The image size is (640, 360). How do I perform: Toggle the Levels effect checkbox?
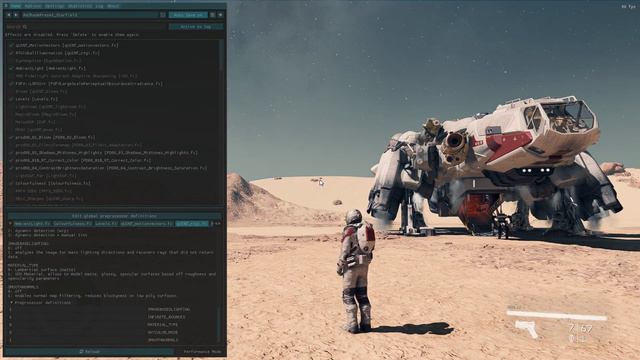11,99
